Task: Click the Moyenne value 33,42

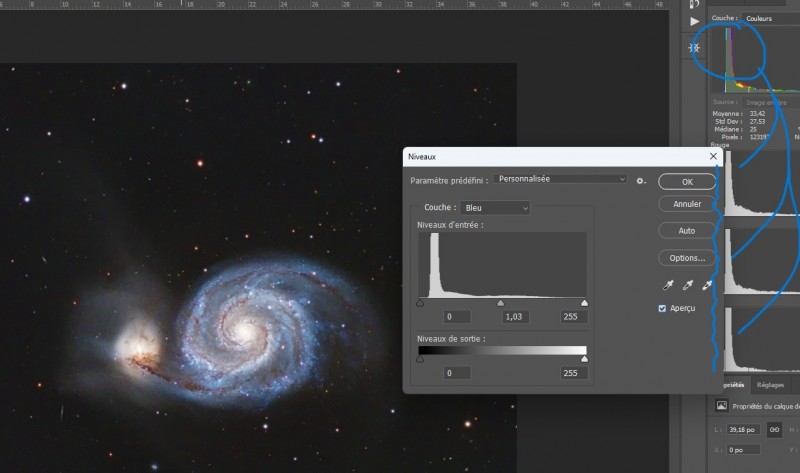Action: (x=758, y=114)
